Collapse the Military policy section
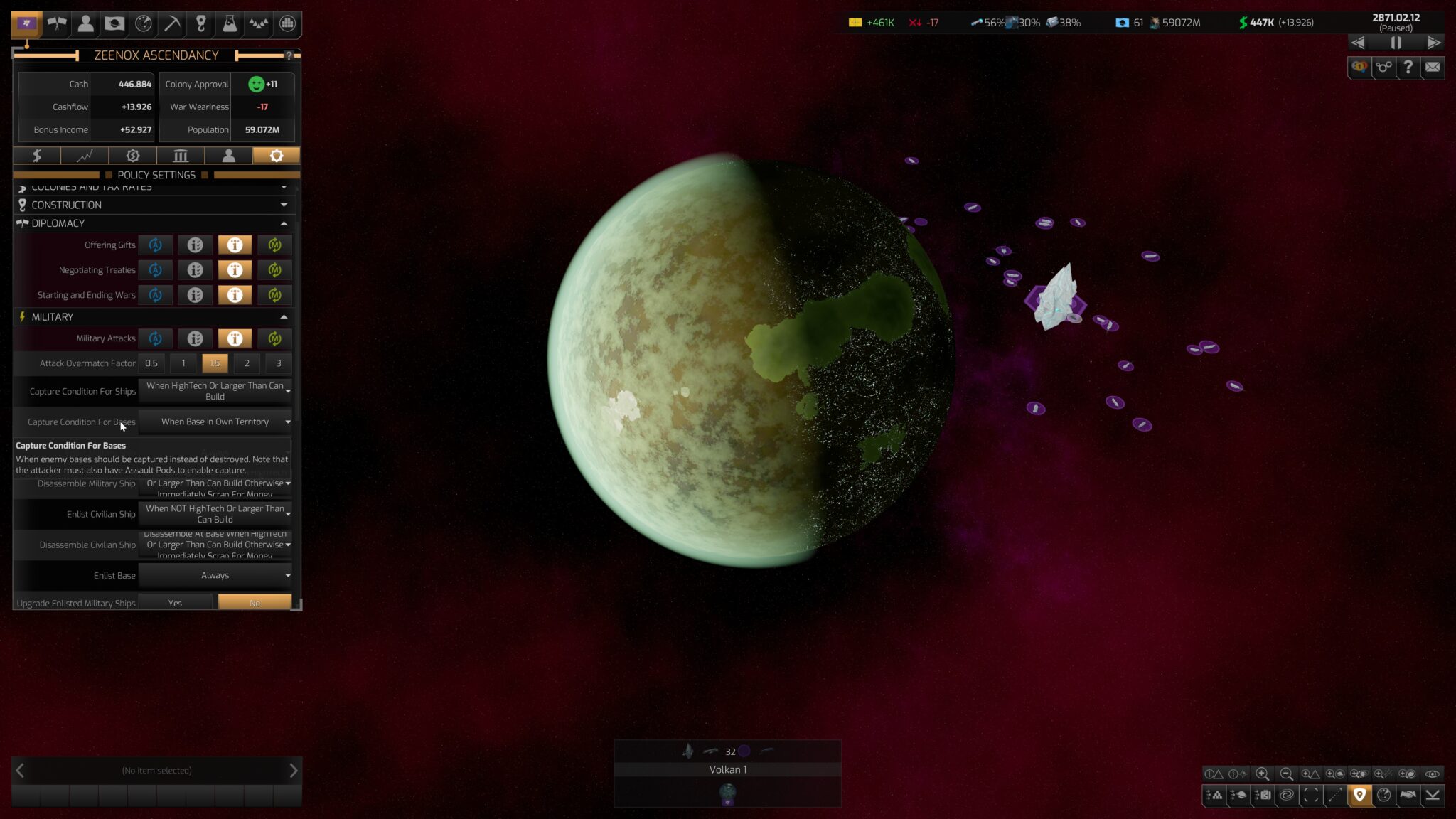This screenshot has width=1456, height=819. (283, 316)
